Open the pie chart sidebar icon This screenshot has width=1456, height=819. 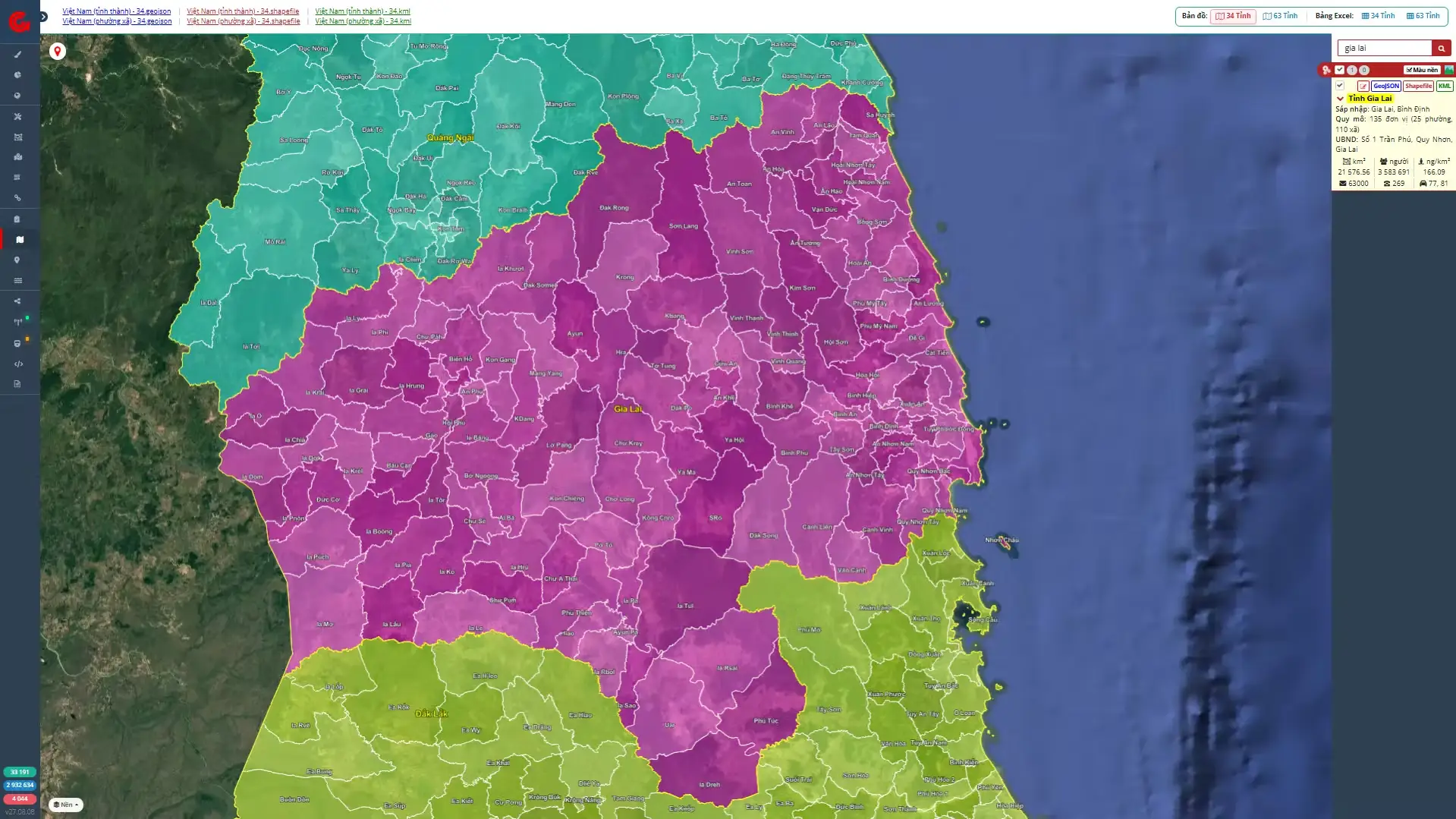pyautogui.click(x=17, y=75)
